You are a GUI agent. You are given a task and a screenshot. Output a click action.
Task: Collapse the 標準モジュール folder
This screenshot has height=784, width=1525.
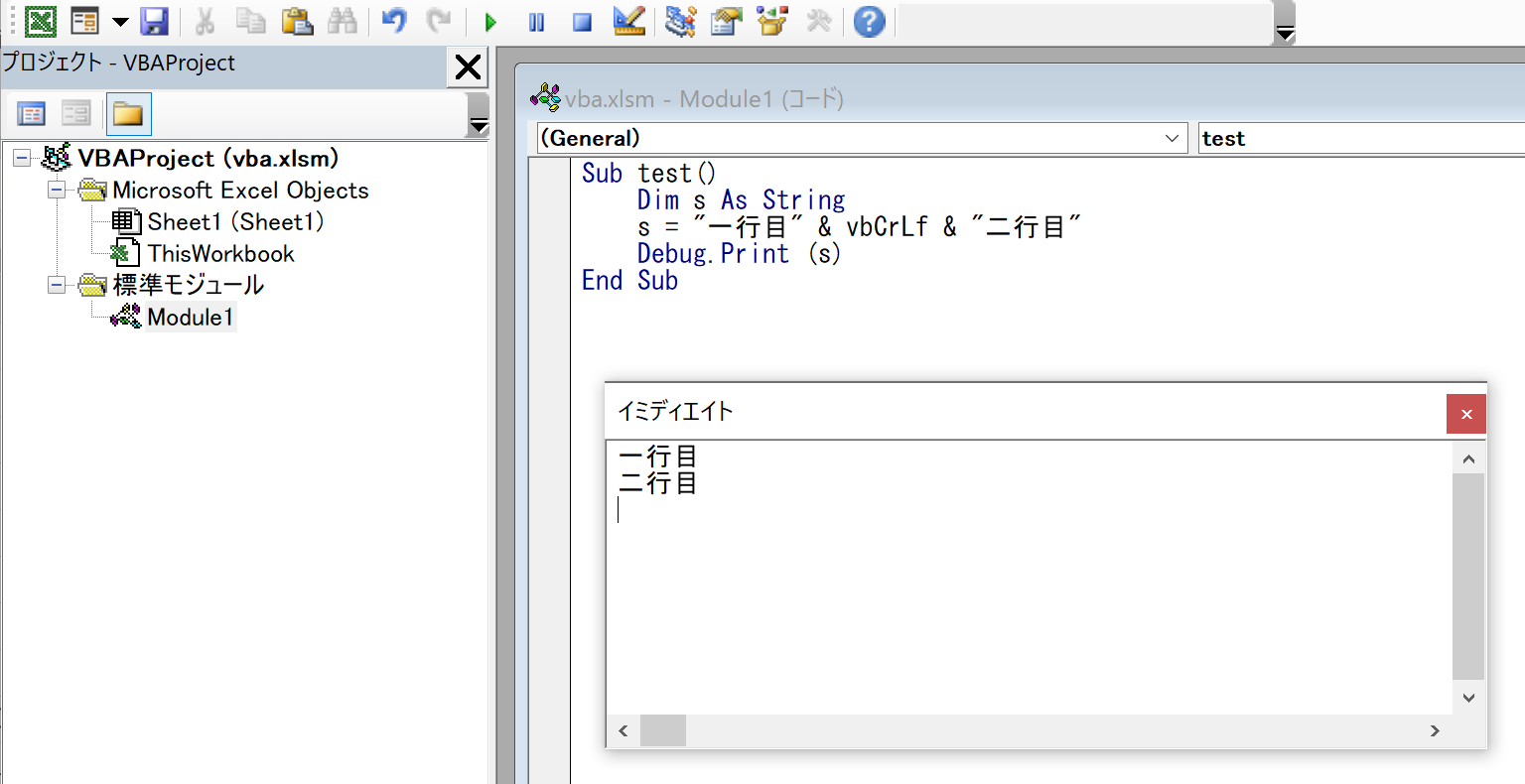[x=58, y=285]
